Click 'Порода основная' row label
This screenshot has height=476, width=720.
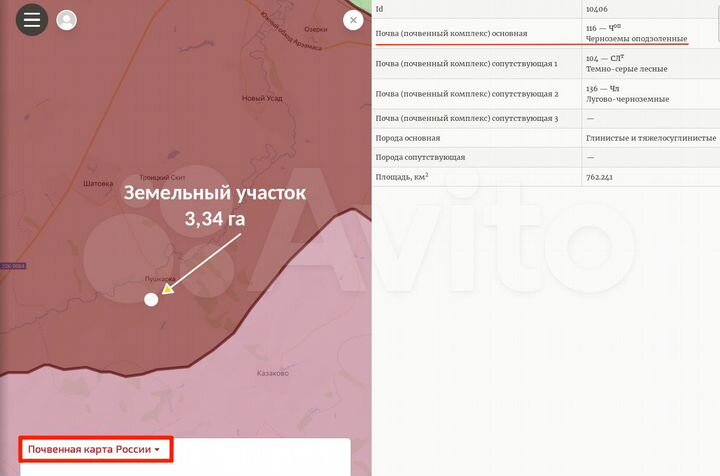[408, 138]
